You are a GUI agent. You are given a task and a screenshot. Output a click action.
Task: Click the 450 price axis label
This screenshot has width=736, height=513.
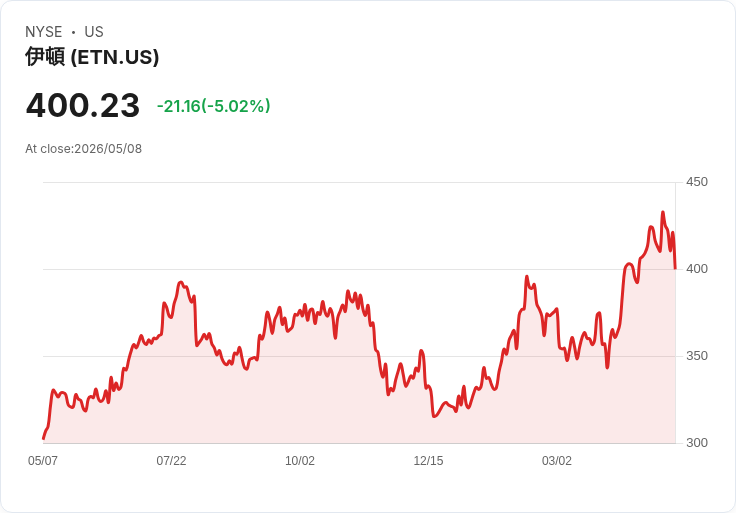point(697,182)
